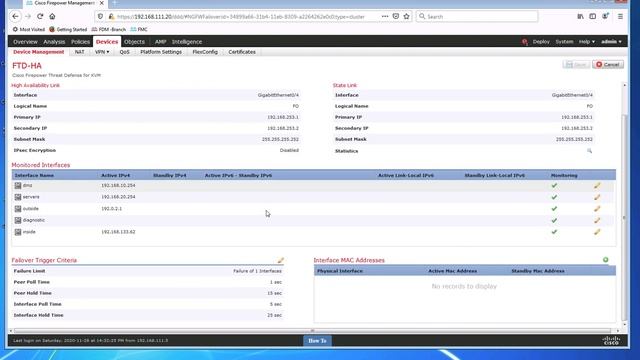The width and height of the screenshot is (640, 360).
Task: Click the Deploy link
Action: [541, 42]
